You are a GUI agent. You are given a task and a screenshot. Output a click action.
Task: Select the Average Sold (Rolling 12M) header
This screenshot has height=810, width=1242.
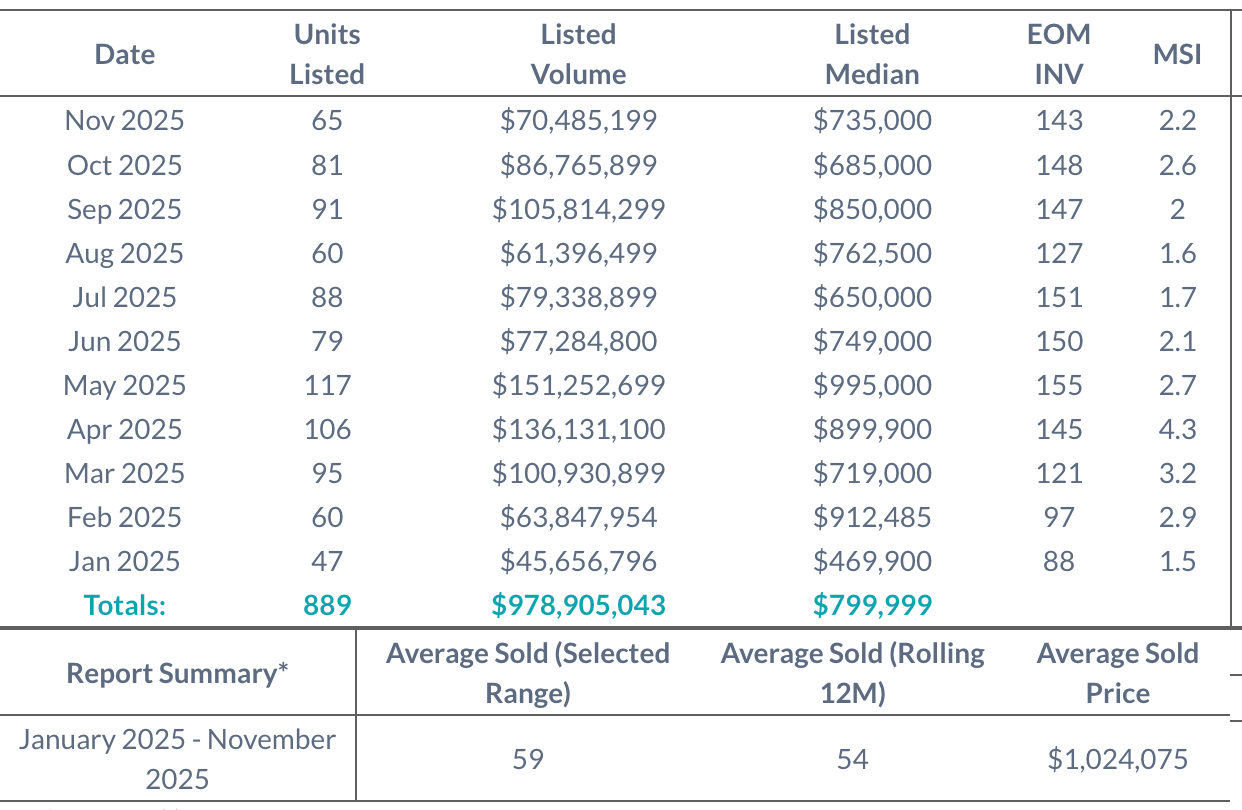853,673
